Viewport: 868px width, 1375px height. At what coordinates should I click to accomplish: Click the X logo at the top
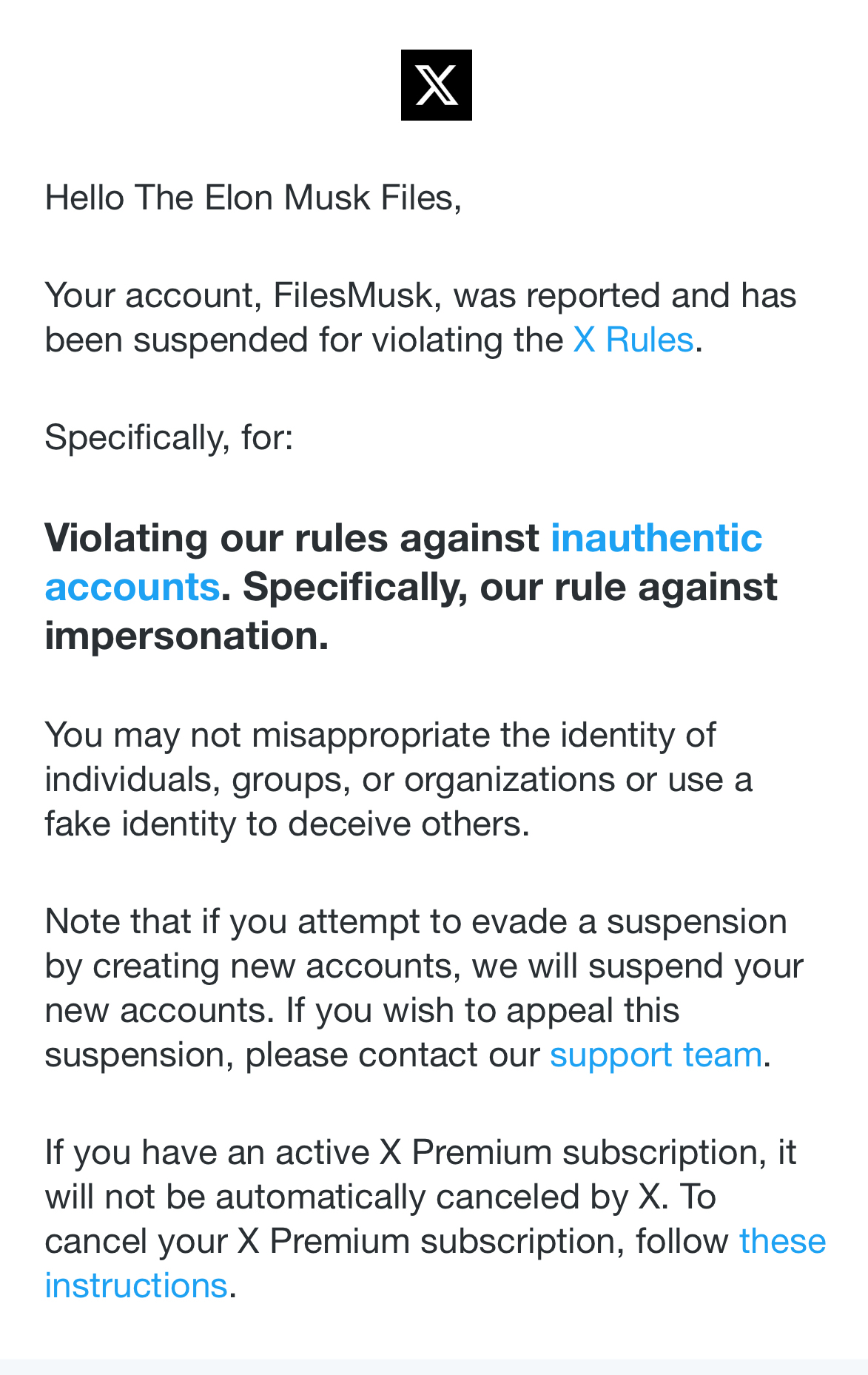point(436,85)
